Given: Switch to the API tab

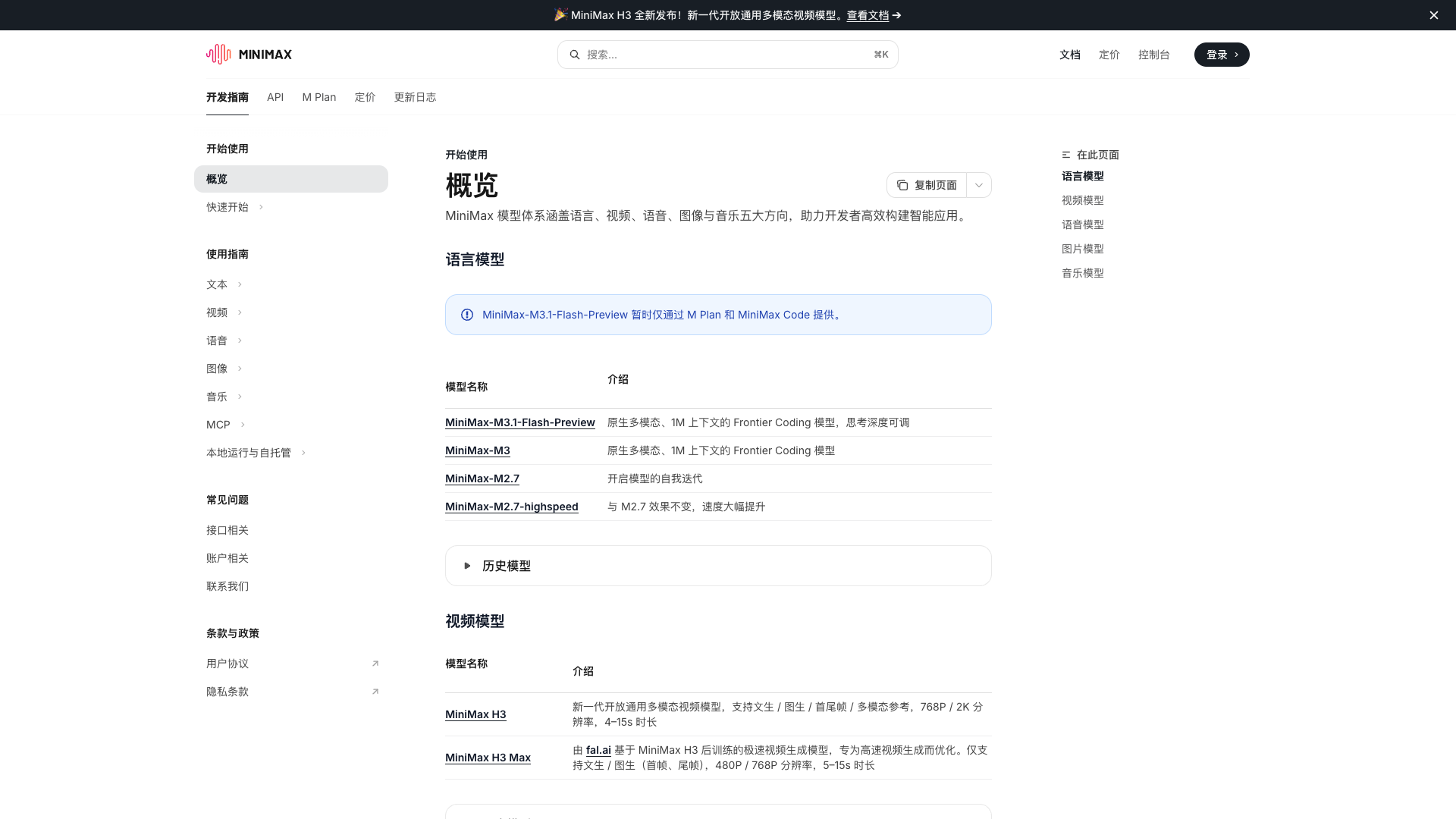Looking at the screenshot, I should 275,97.
